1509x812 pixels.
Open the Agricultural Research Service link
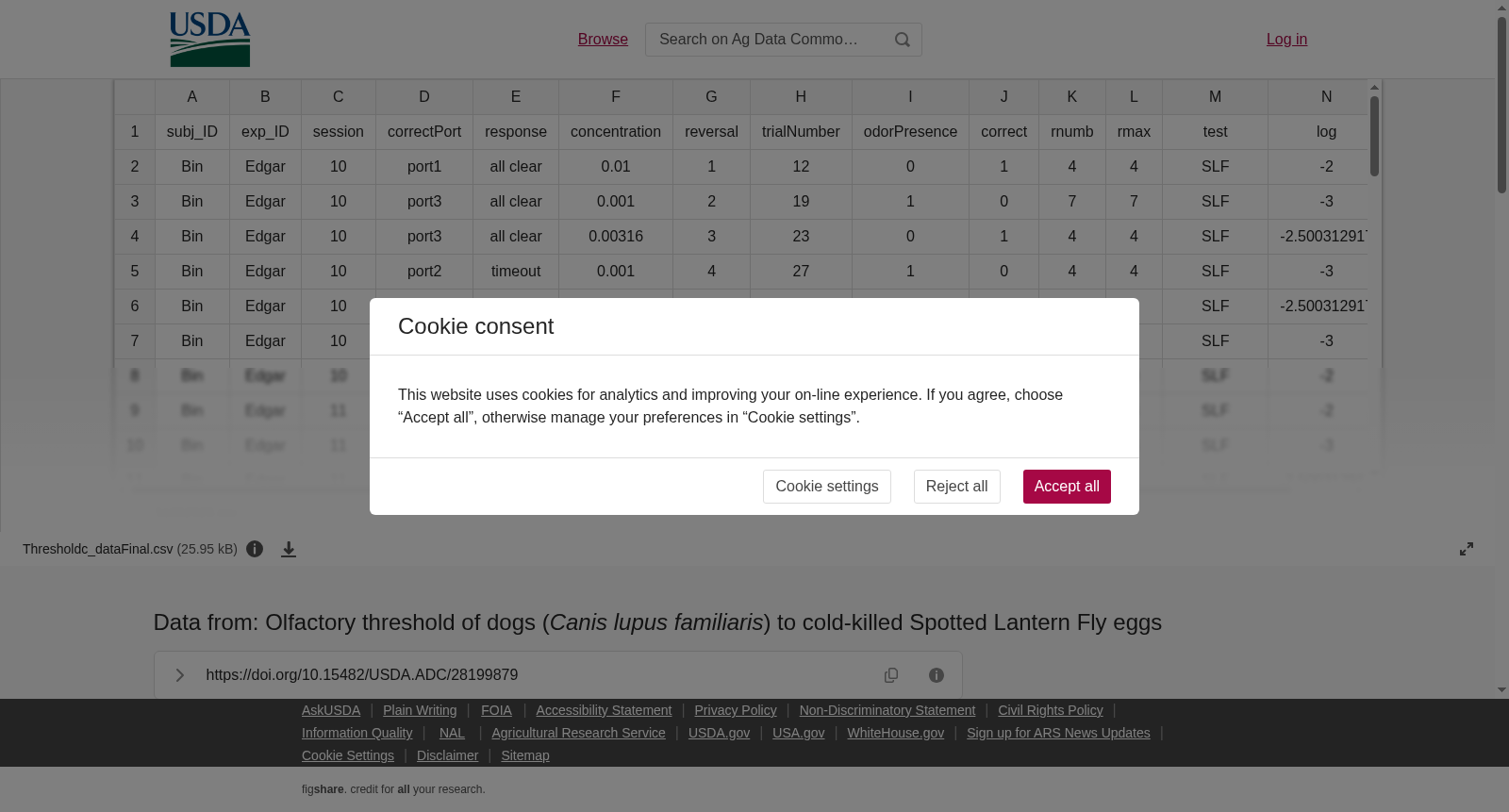pyautogui.click(x=578, y=733)
